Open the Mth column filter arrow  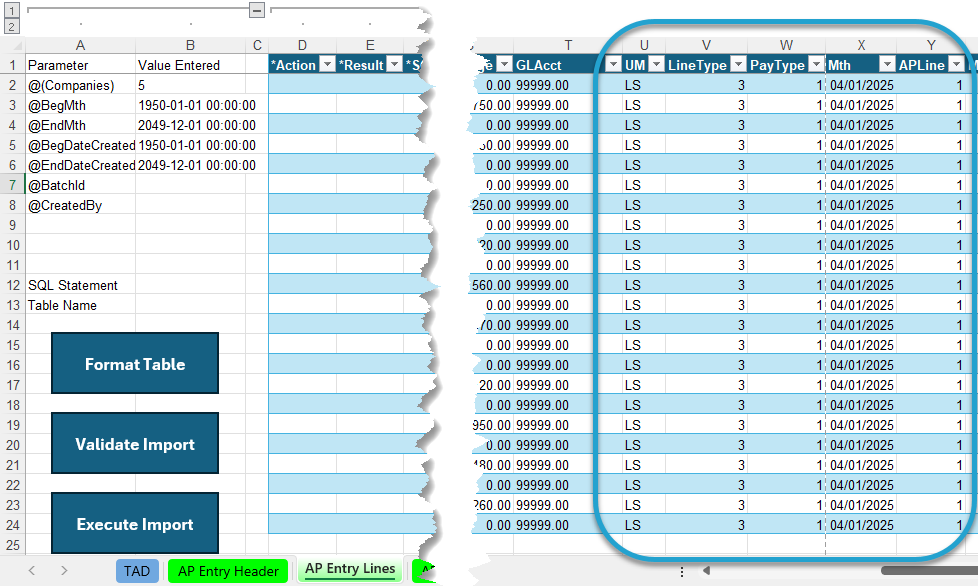click(x=888, y=64)
